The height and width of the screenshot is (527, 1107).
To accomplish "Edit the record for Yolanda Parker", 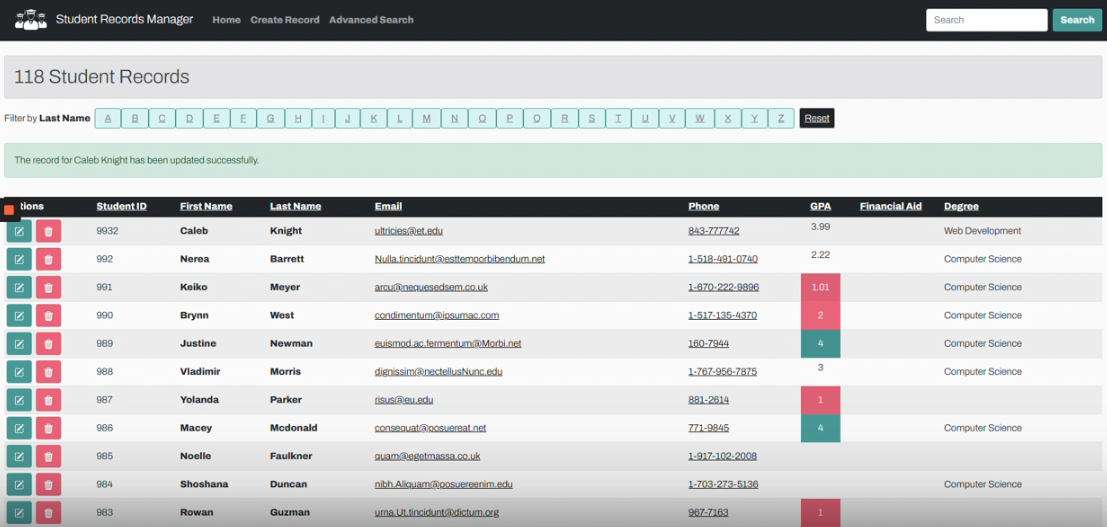I will 19,400.
